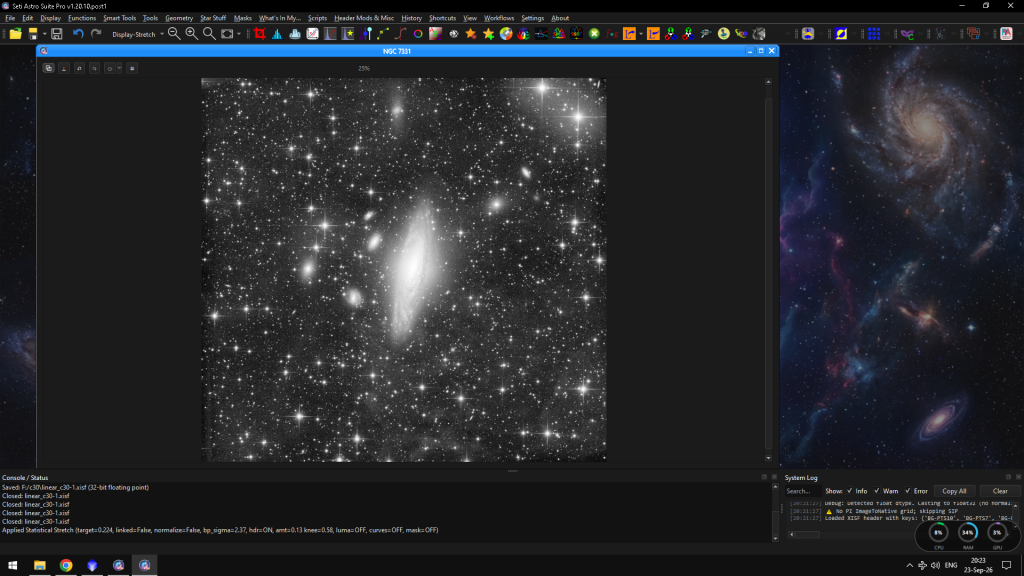Image resolution: width=1024 pixels, height=576 pixels.
Task: Click the plain magnifier zoom icon
Action: [209, 34]
